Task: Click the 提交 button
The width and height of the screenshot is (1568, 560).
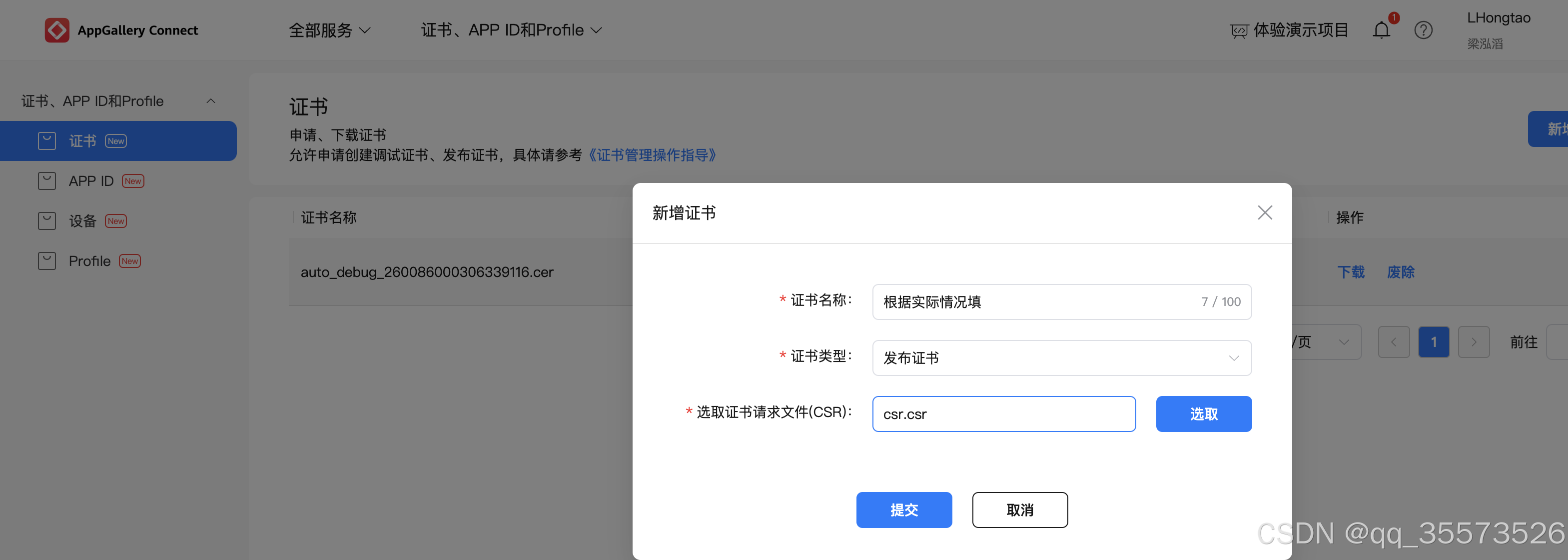Action: (x=903, y=509)
